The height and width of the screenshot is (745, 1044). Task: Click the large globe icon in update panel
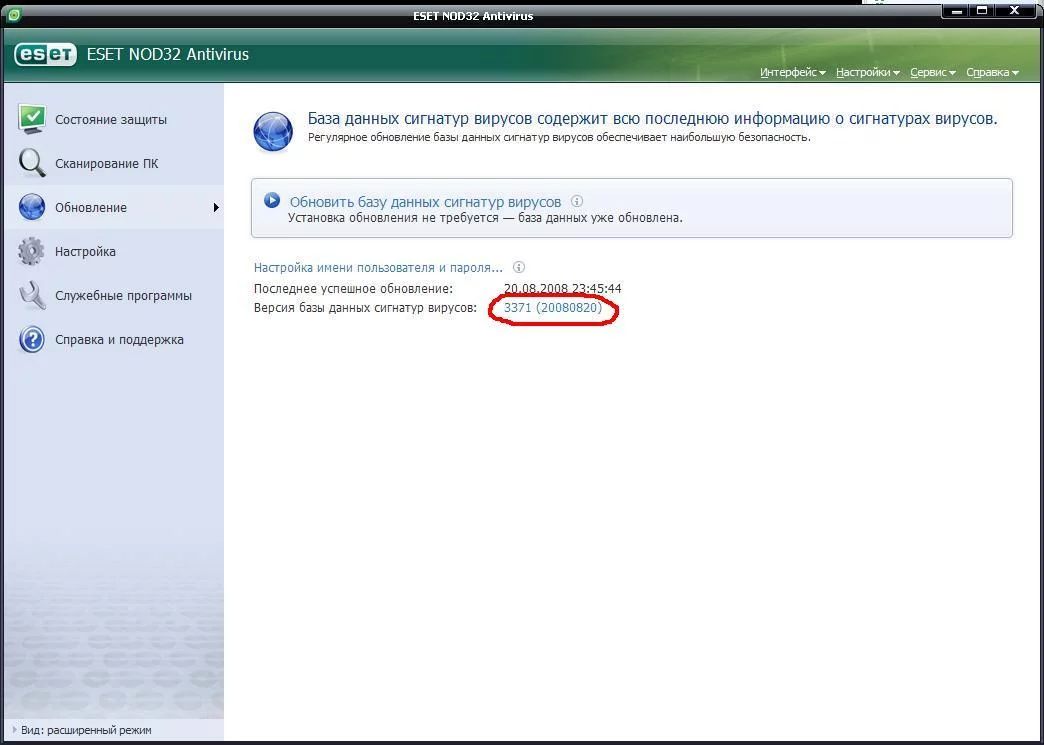click(273, 132)
